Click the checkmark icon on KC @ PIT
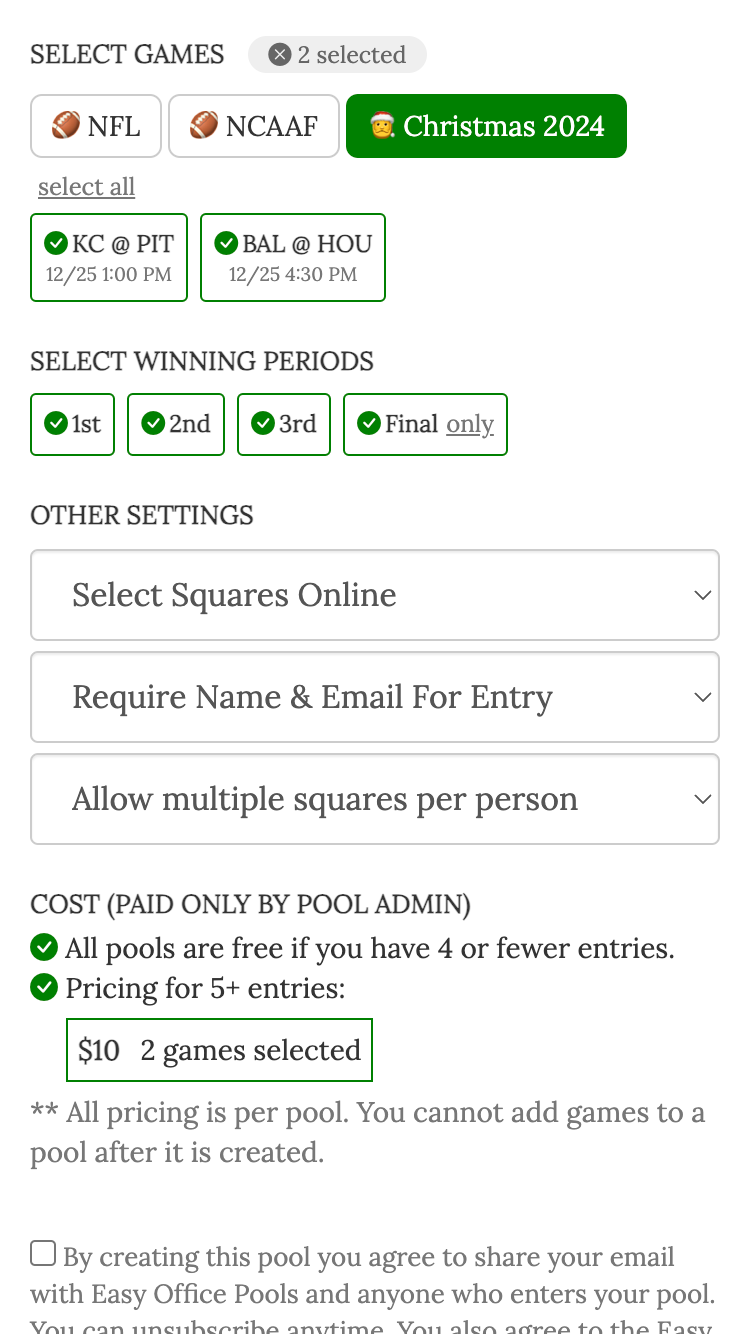Image resolution: width=750 pixels, height=1334 pixels. (57, 243)
